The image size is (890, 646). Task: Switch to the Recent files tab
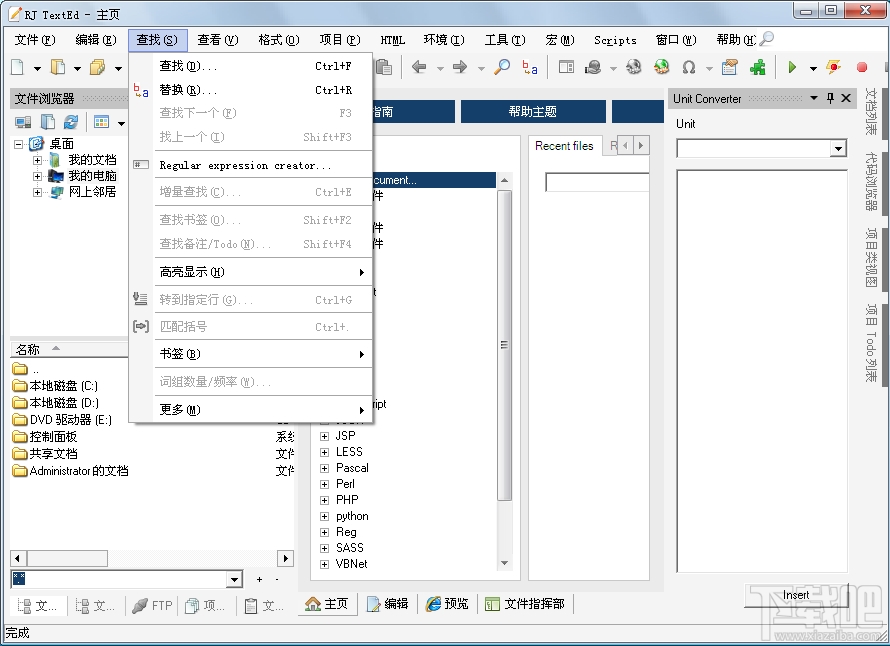564,146
